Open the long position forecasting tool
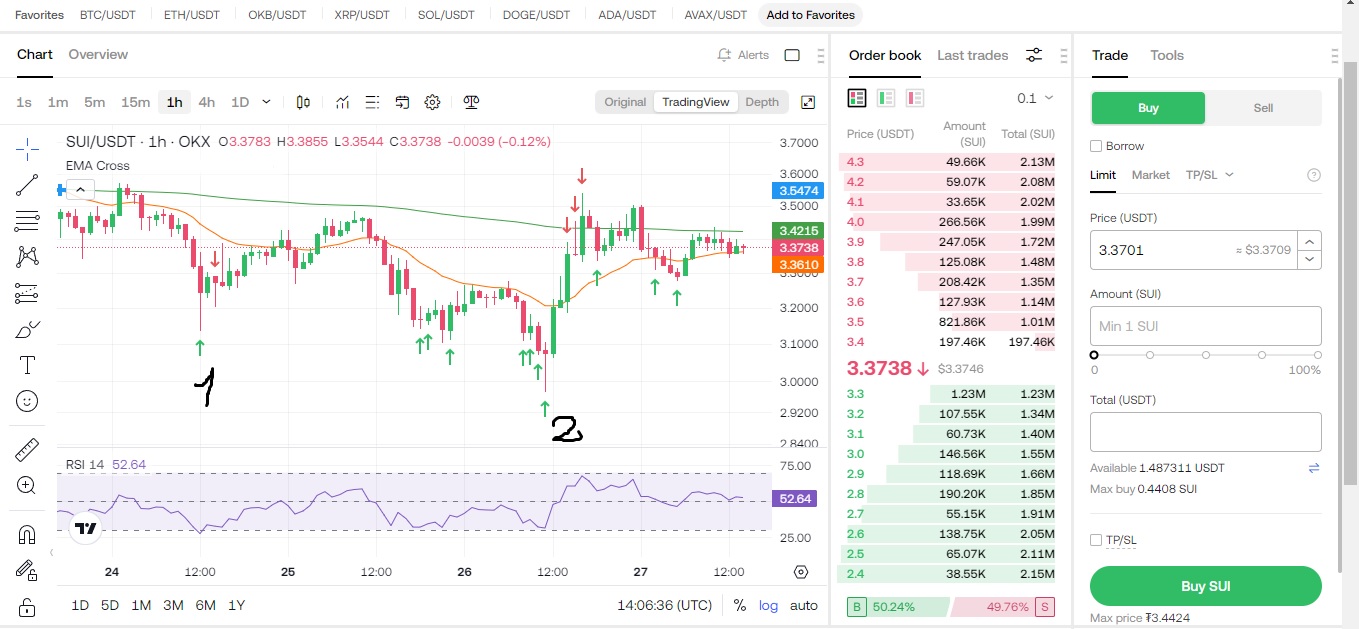This screenshot has width=1359, height=629. pos(27,293)
